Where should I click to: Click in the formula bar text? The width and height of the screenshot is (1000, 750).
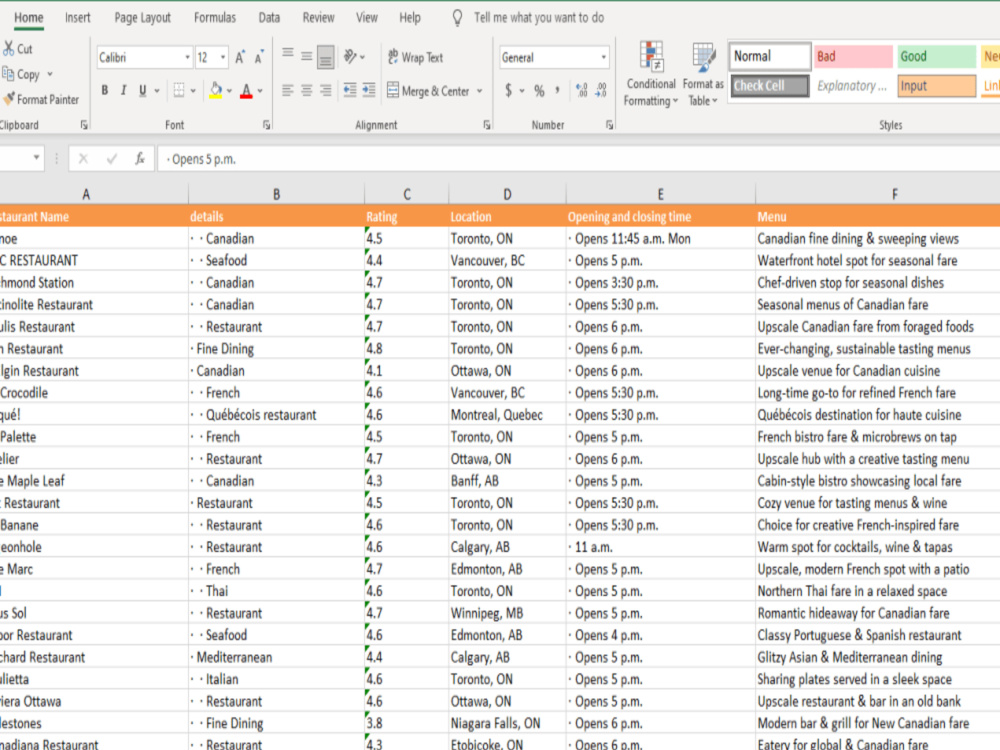pos(203,159)
